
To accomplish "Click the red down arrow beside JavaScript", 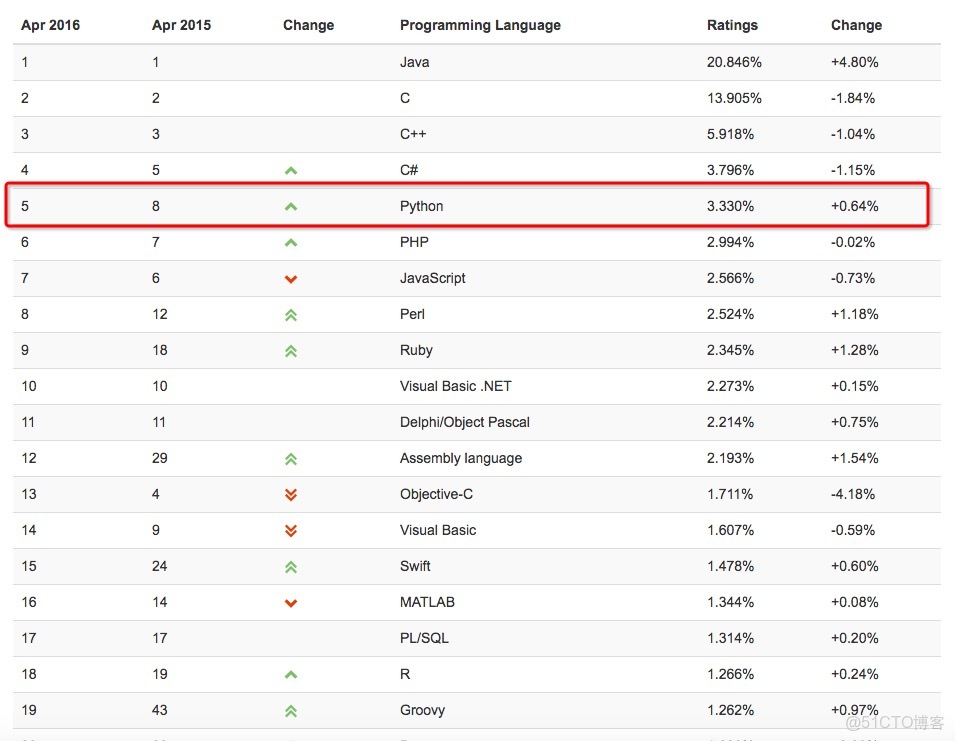I will point(291,279).
